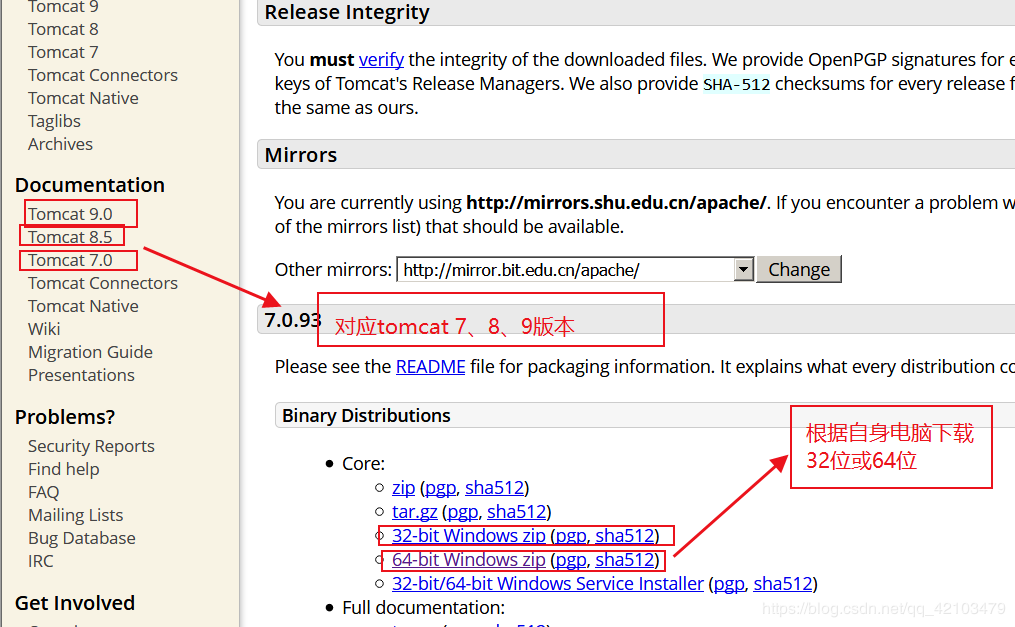Select the Release Integrity heading
1015x627 pixels.
click(347, 12)
